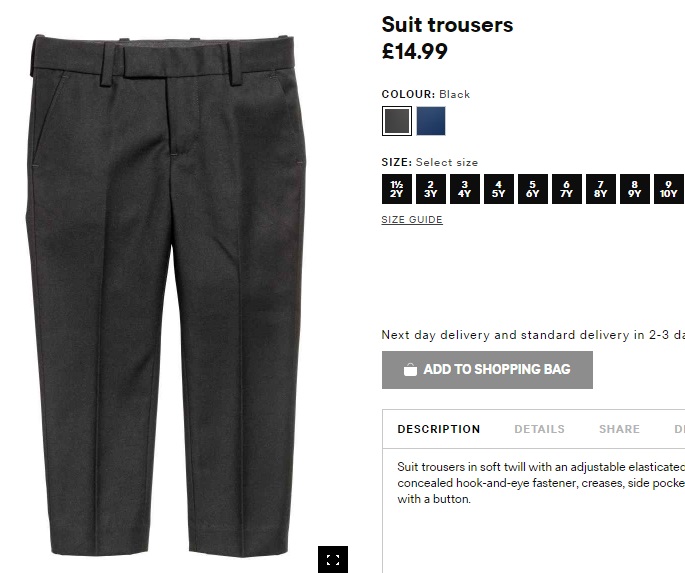Select the navy blue colour swatch
685x573 pixels.
pos(431,121)
